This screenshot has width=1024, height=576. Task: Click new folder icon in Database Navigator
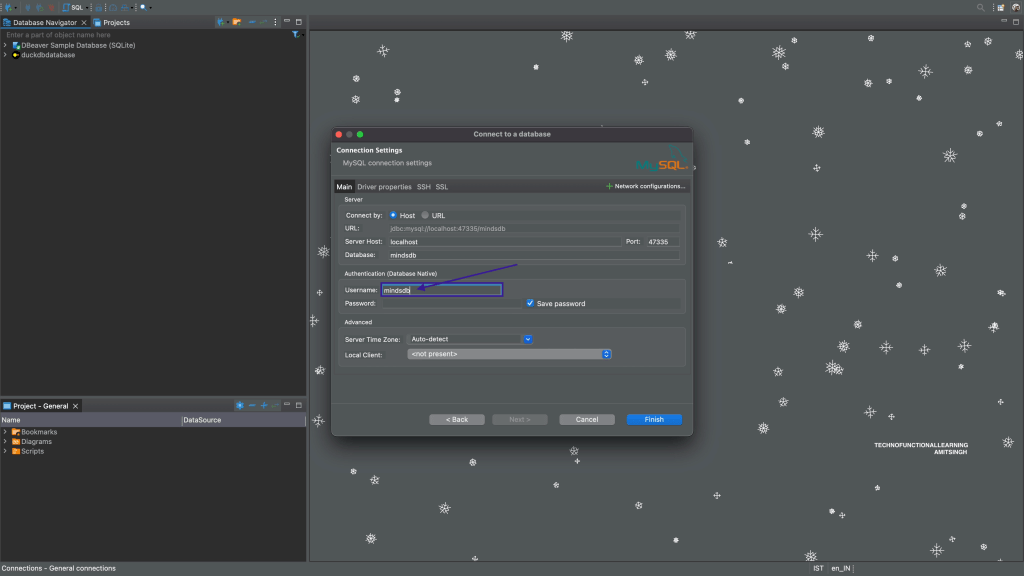click(237, 22)
